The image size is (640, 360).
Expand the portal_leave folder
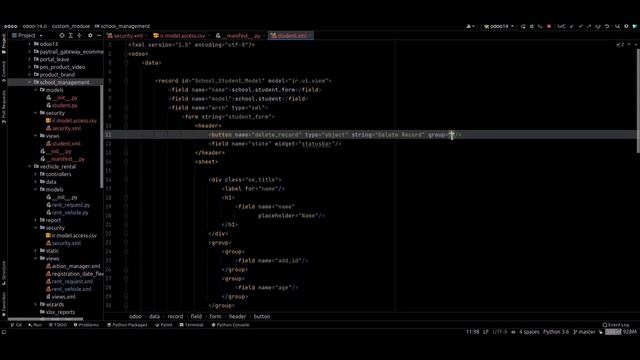pos(30,60)
